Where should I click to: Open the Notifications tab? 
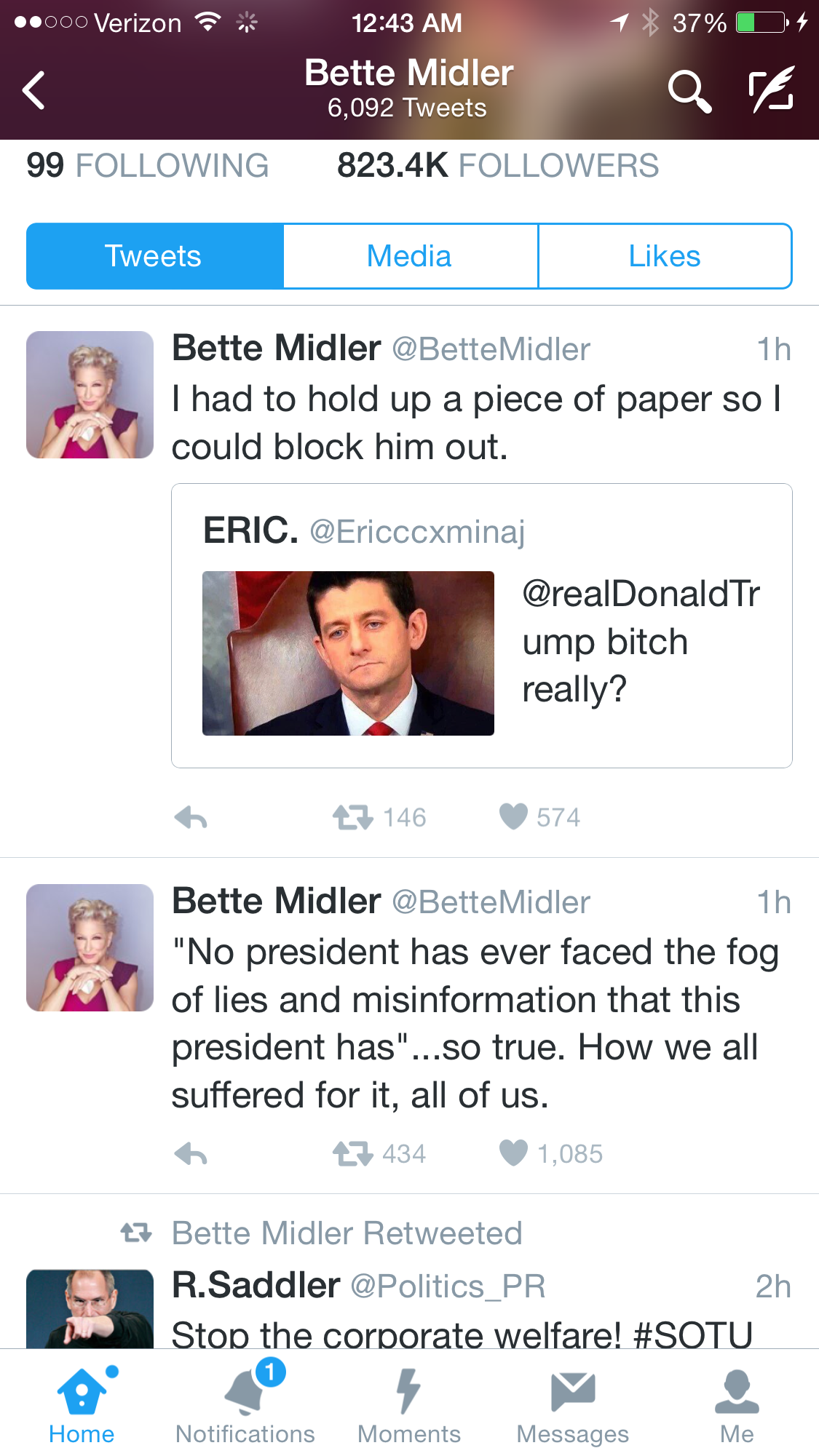[245, 1404]
